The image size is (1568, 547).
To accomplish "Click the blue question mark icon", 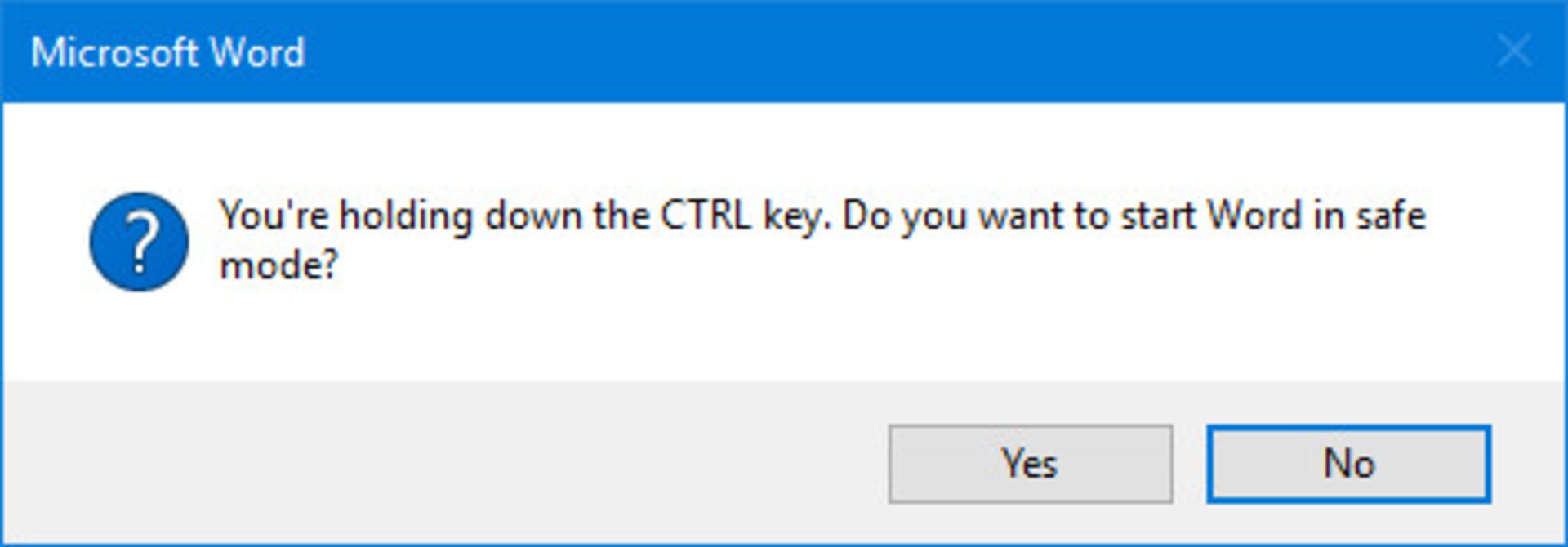I will pos(139,242).
